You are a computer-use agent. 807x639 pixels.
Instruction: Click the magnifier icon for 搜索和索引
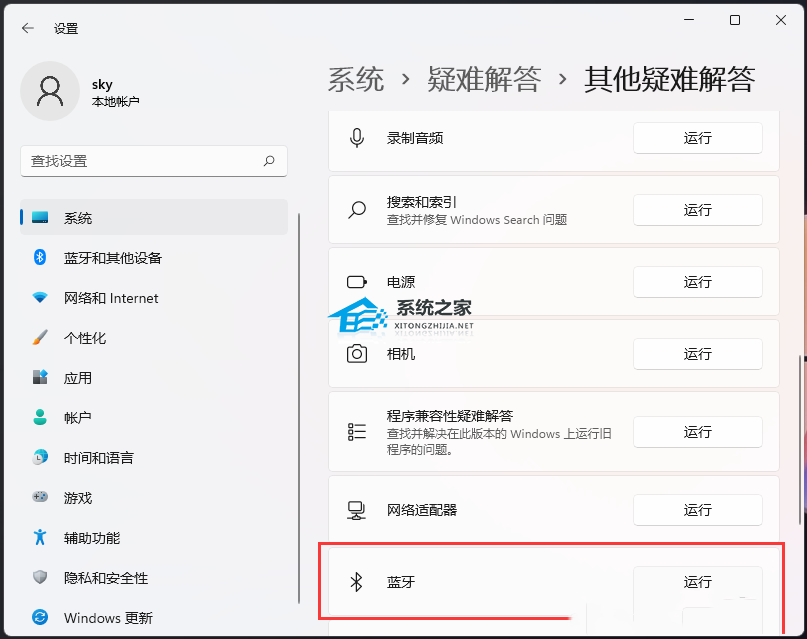coord(357,210)
